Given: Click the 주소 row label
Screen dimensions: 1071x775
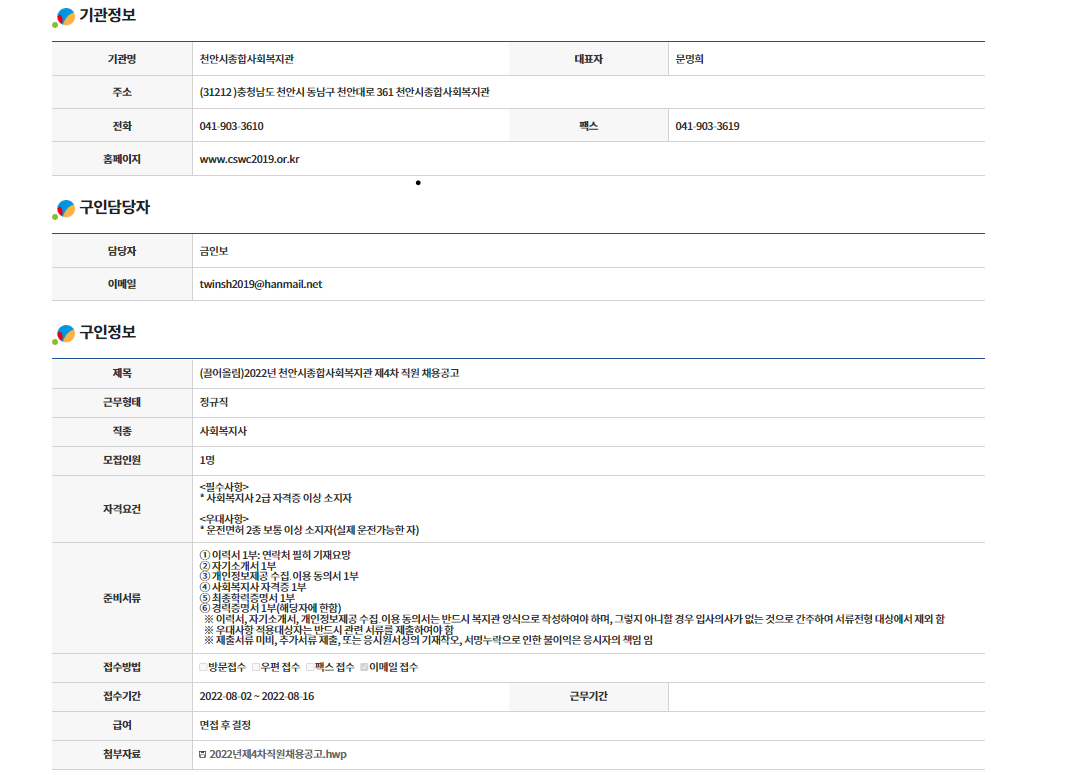Looking at the screenshot, I should point(122,92).
